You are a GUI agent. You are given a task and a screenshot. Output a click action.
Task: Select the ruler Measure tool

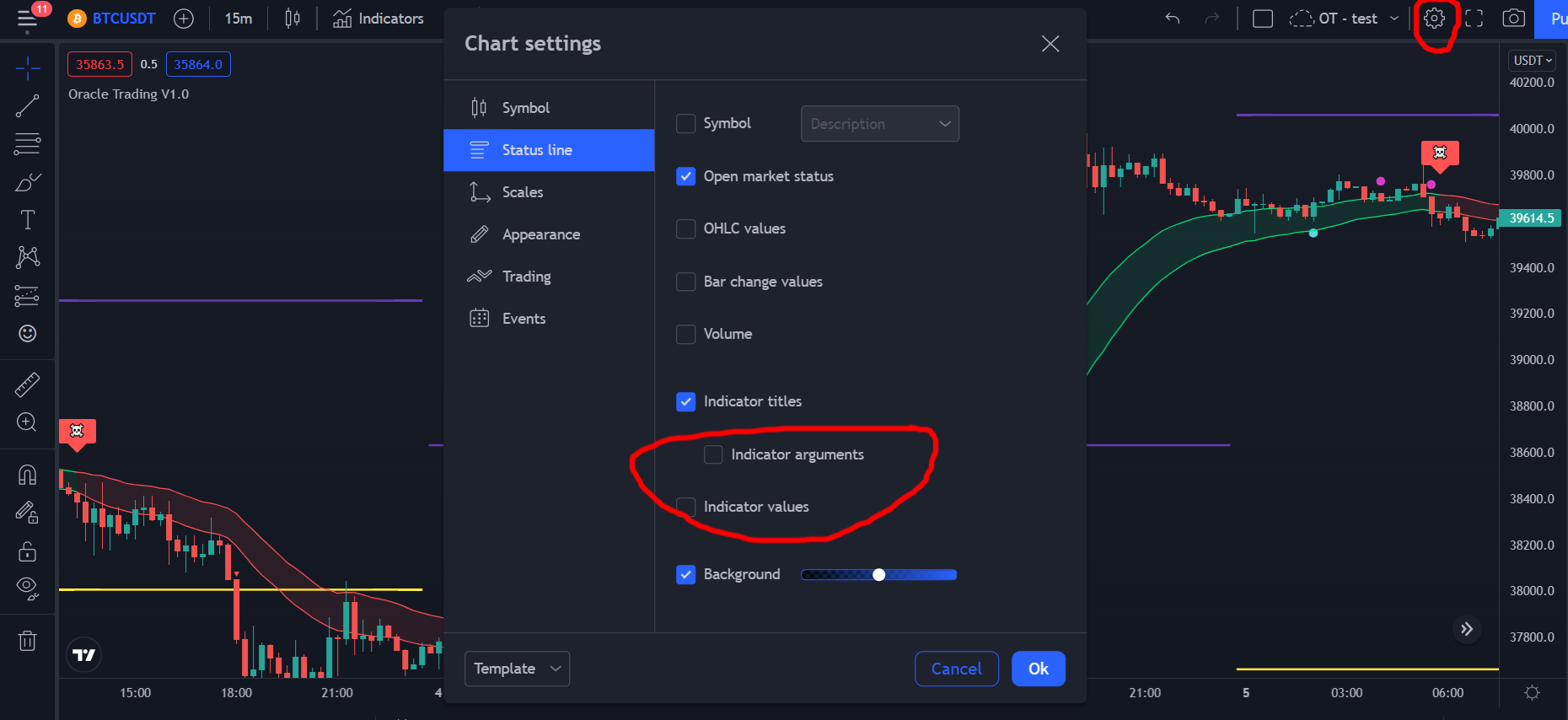pyautogui.click(x=27, y=385)
